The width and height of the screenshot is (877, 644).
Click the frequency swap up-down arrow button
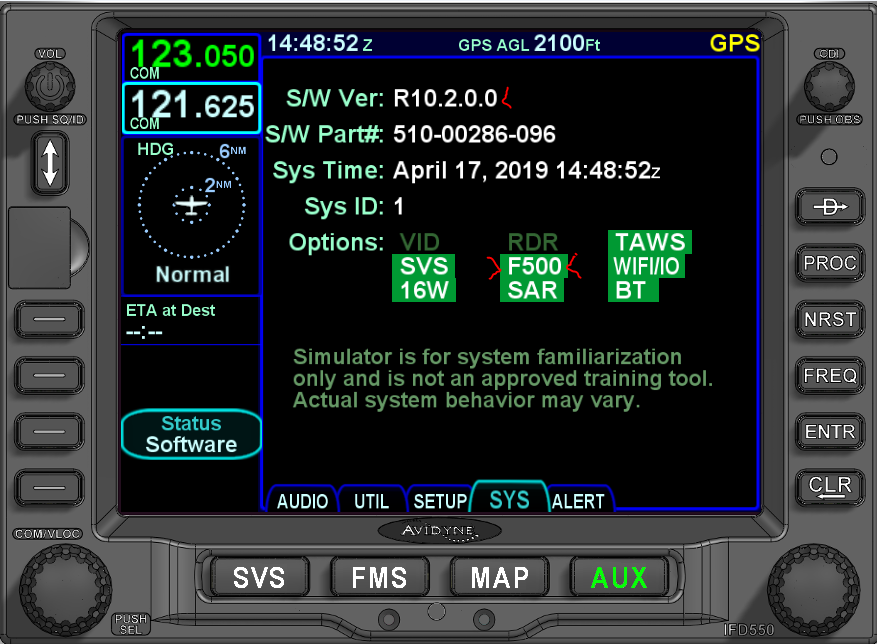point(50,163)
